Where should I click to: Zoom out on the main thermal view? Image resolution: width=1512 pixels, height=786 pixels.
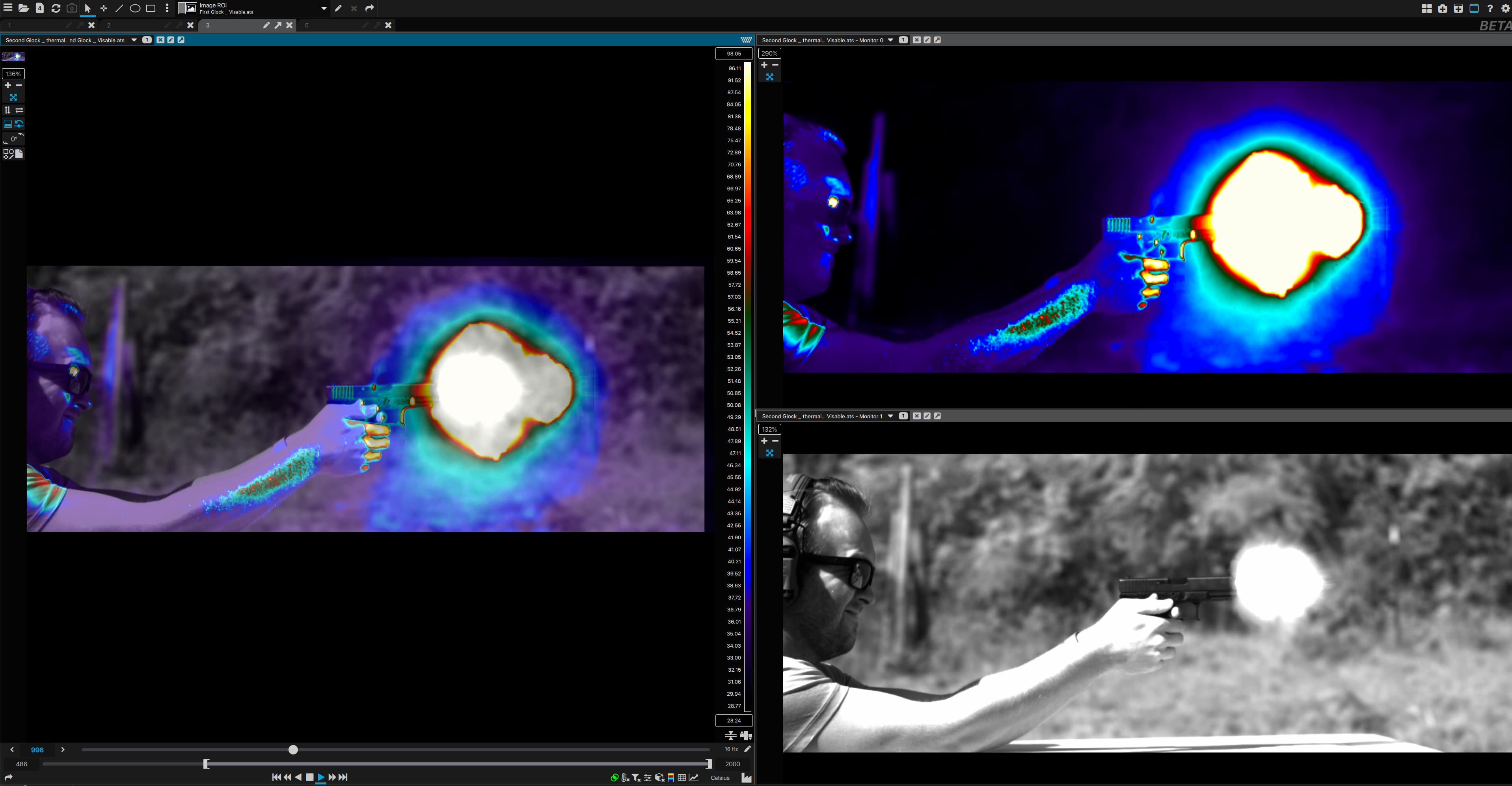click(19, 85)
